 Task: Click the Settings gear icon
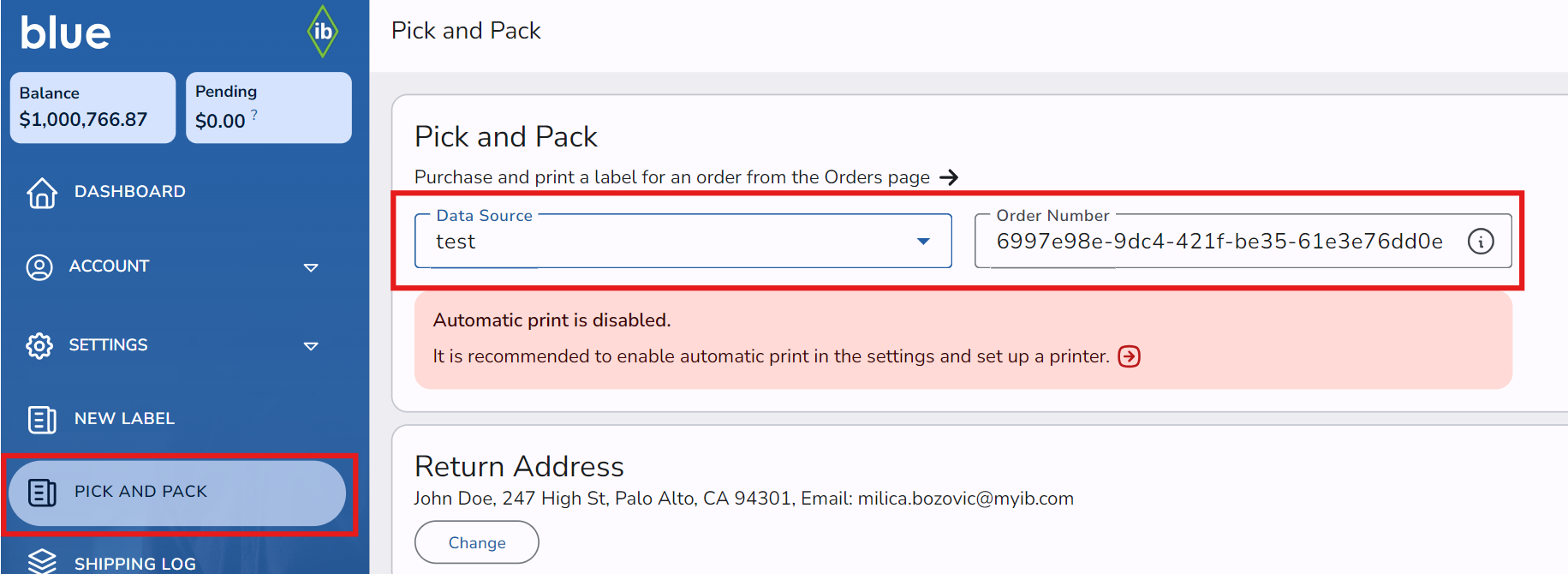(39, 345)
